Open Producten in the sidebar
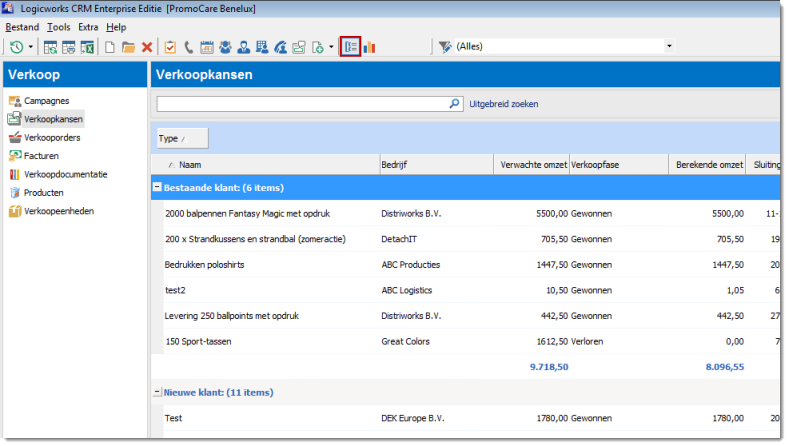This screenshot has width=788, height=446. 44,193
